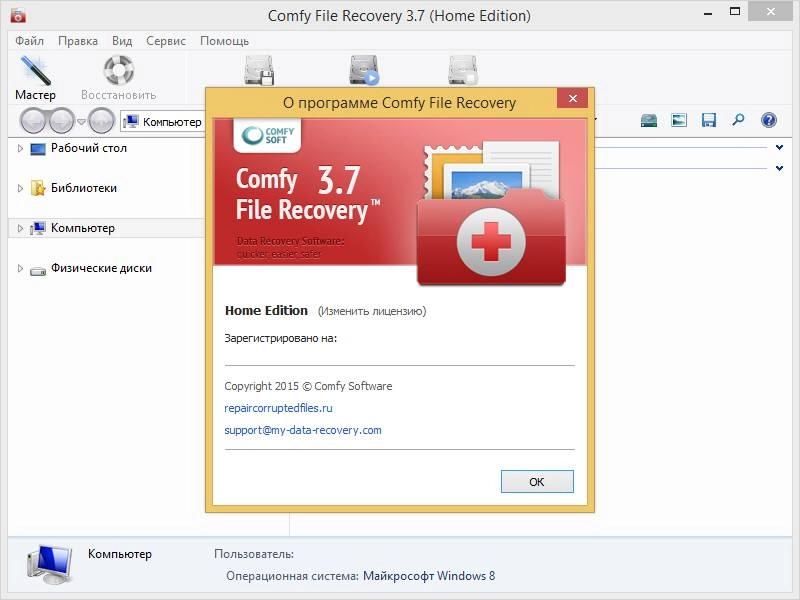Click the app icon in title bar
Image resolution: width=800 pixels, height=600 pixels.
(x=18, y=16)
